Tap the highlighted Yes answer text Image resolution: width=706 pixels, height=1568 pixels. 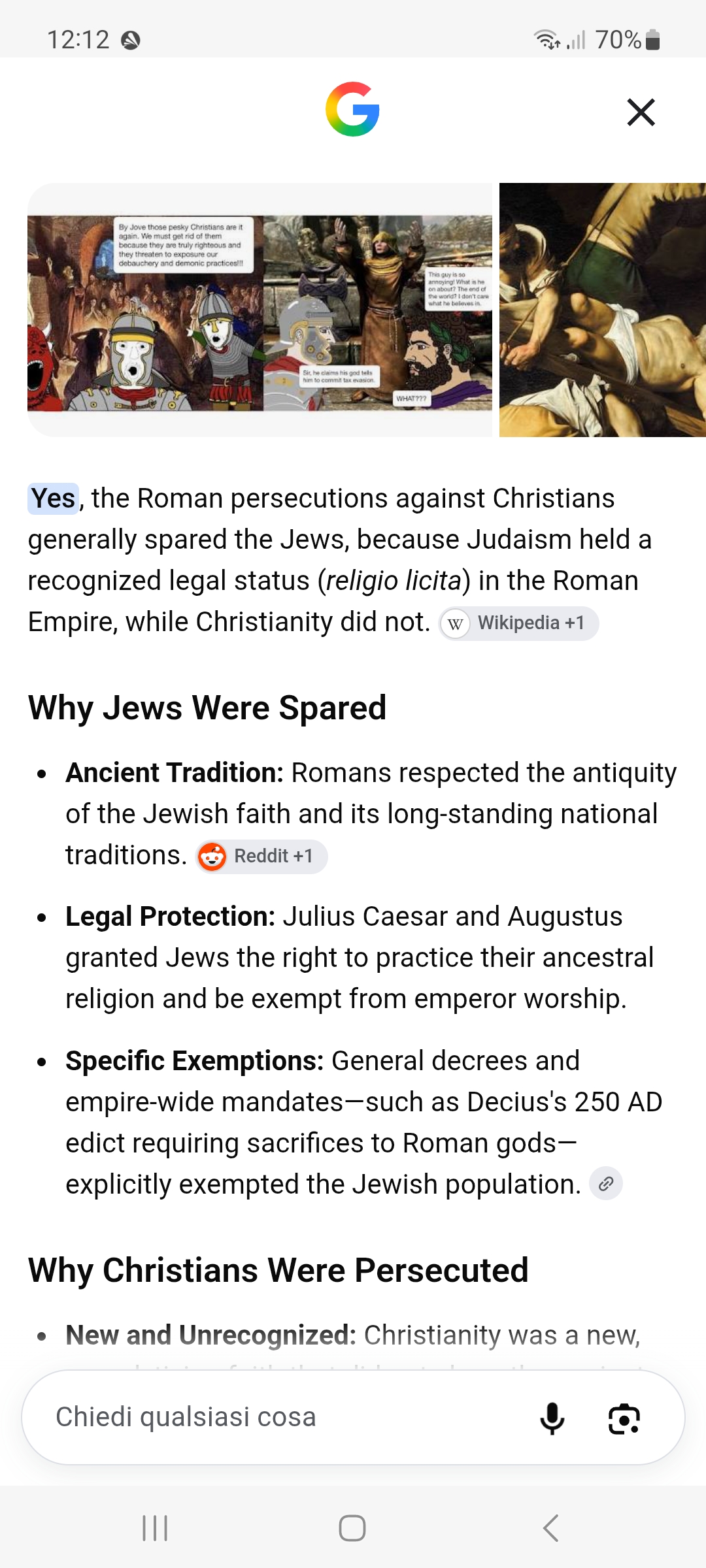point(53,498)
